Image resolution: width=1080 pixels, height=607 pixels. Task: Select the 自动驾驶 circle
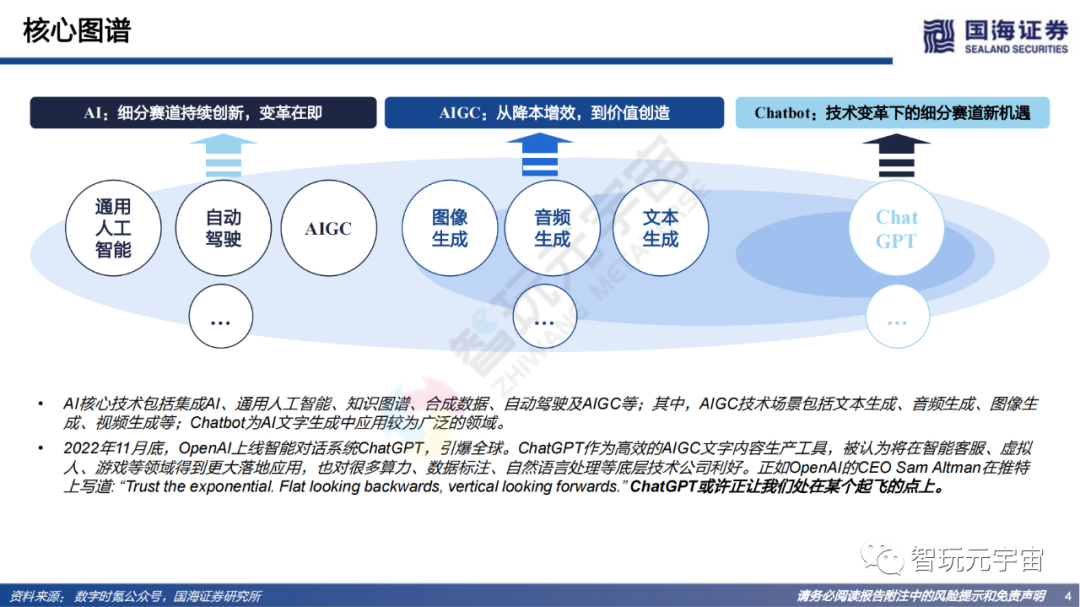223,228
